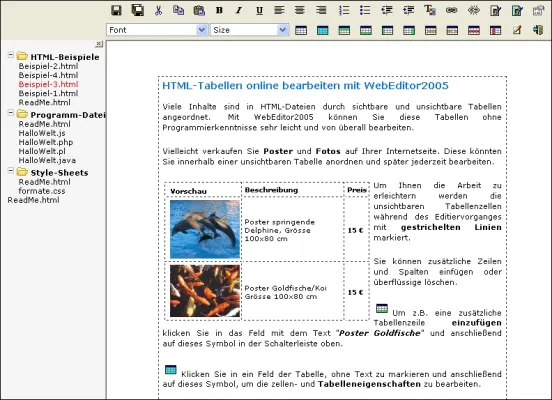Close the file tree panel
The height and width of the screenshot is (400, 552).
pos(99,44)
